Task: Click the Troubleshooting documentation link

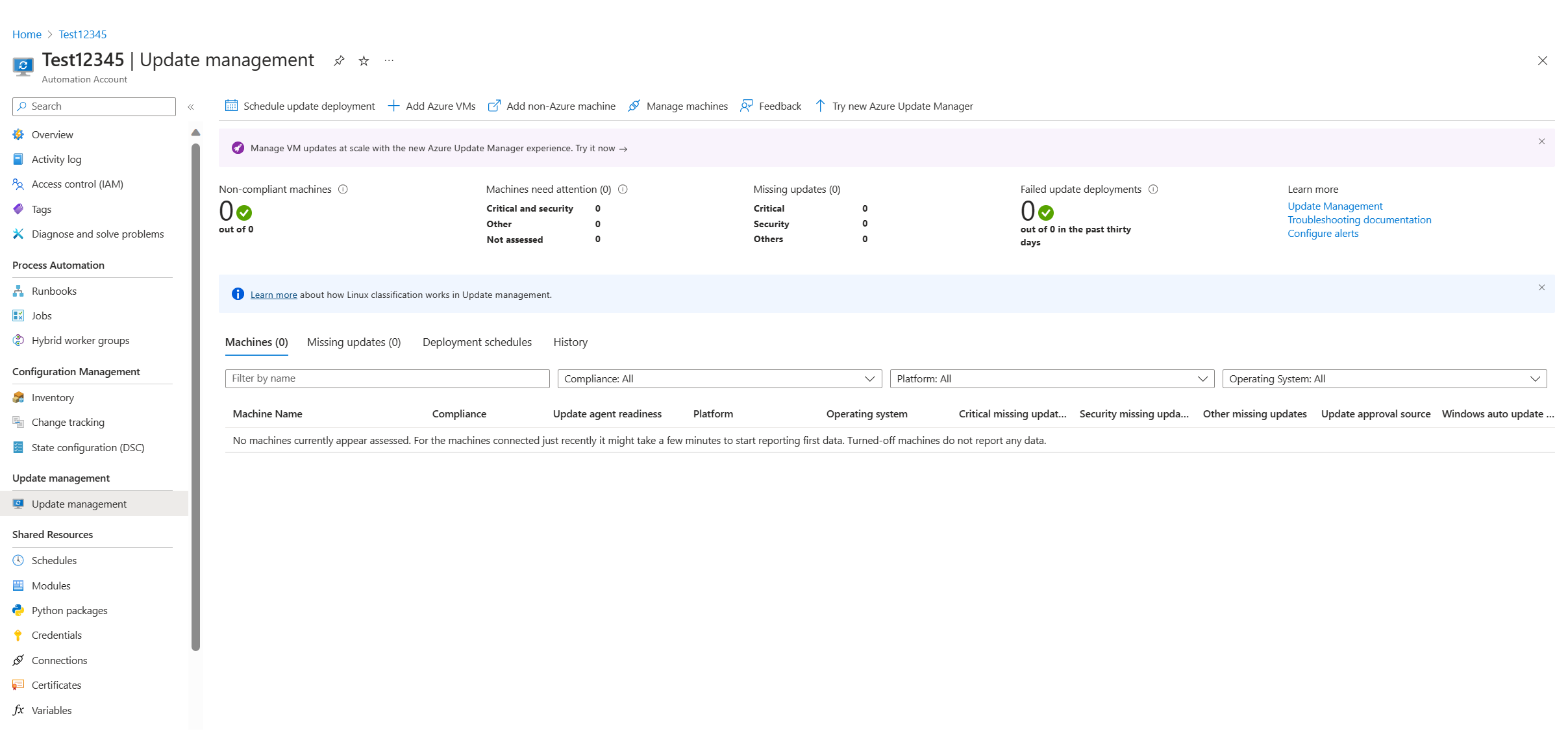Action: point(1360,220)
